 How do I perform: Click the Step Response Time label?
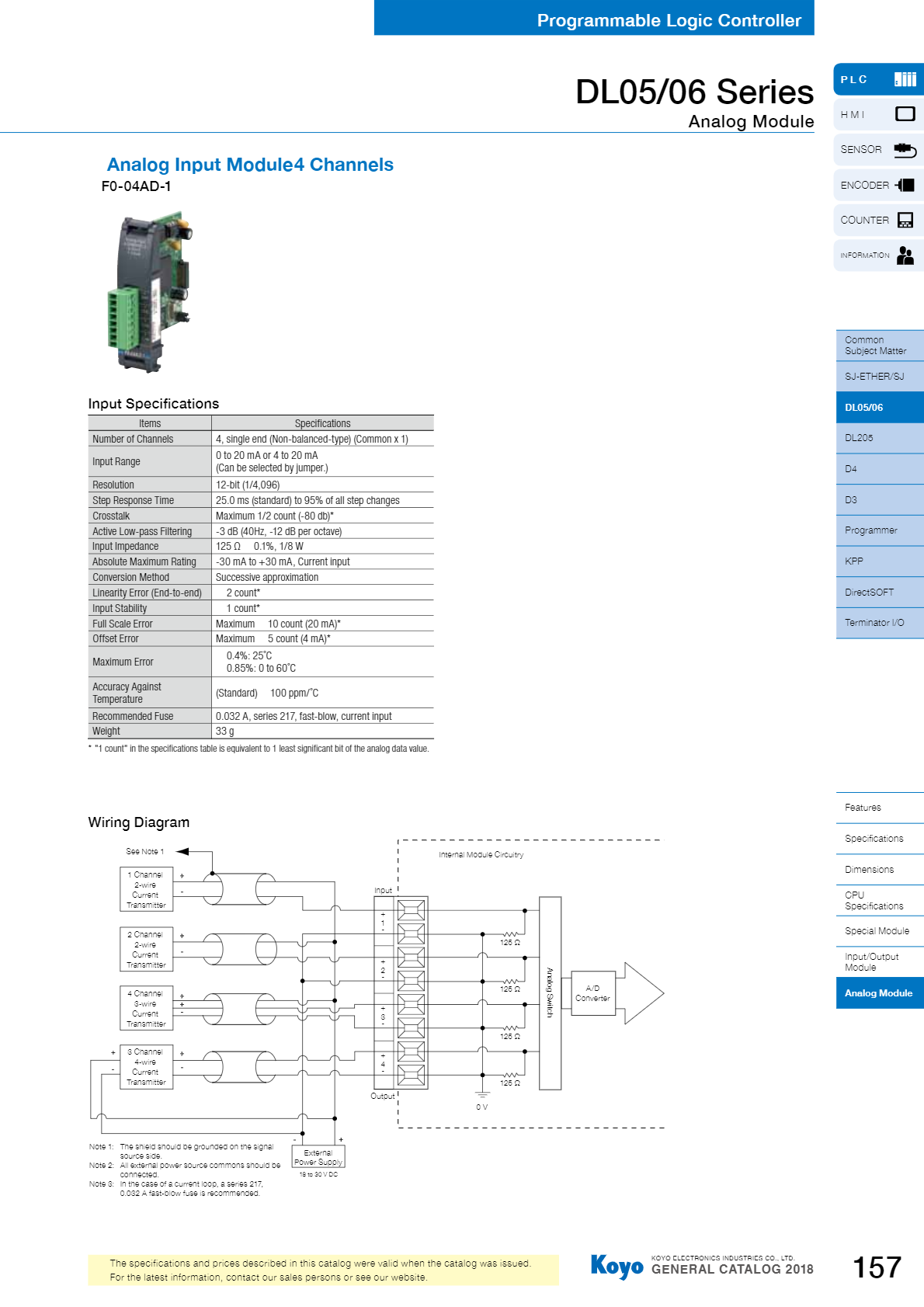(133, 501)
